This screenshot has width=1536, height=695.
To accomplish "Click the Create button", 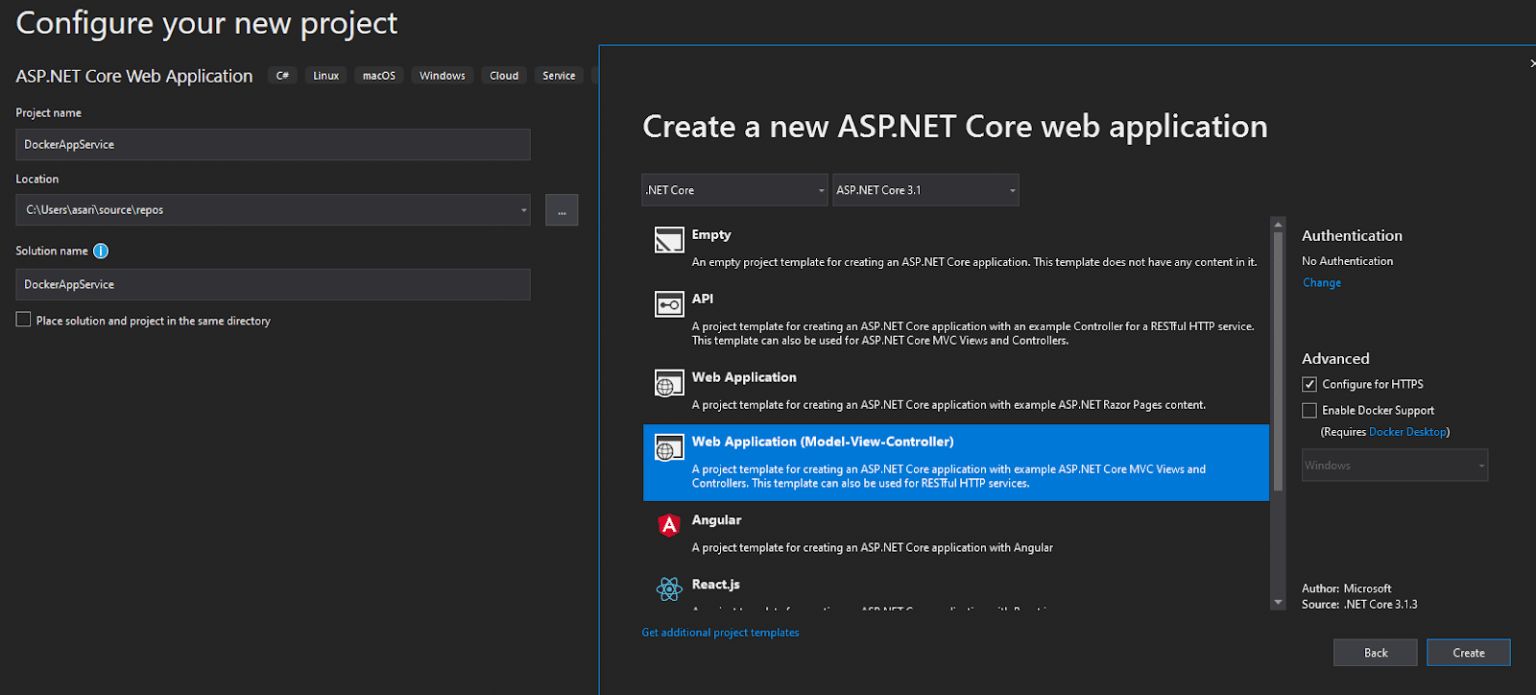I will pyautogui.click(x=1468, y=652).
